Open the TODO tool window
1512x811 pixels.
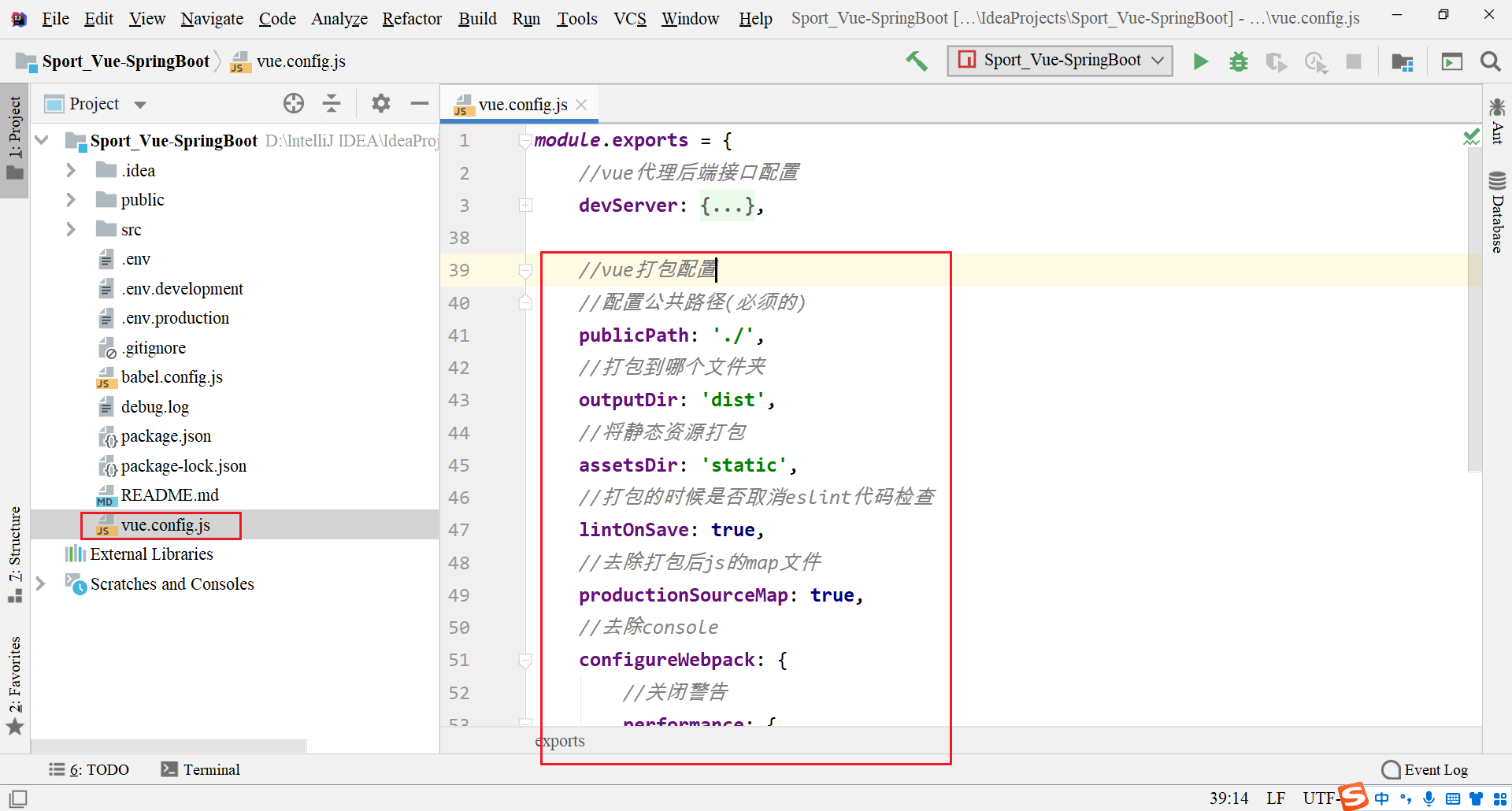pos(89,769)
